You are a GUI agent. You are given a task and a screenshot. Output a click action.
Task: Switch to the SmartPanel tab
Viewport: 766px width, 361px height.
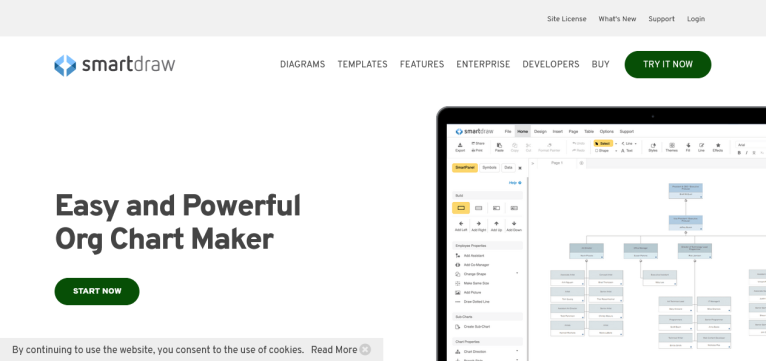pos(465,168)
